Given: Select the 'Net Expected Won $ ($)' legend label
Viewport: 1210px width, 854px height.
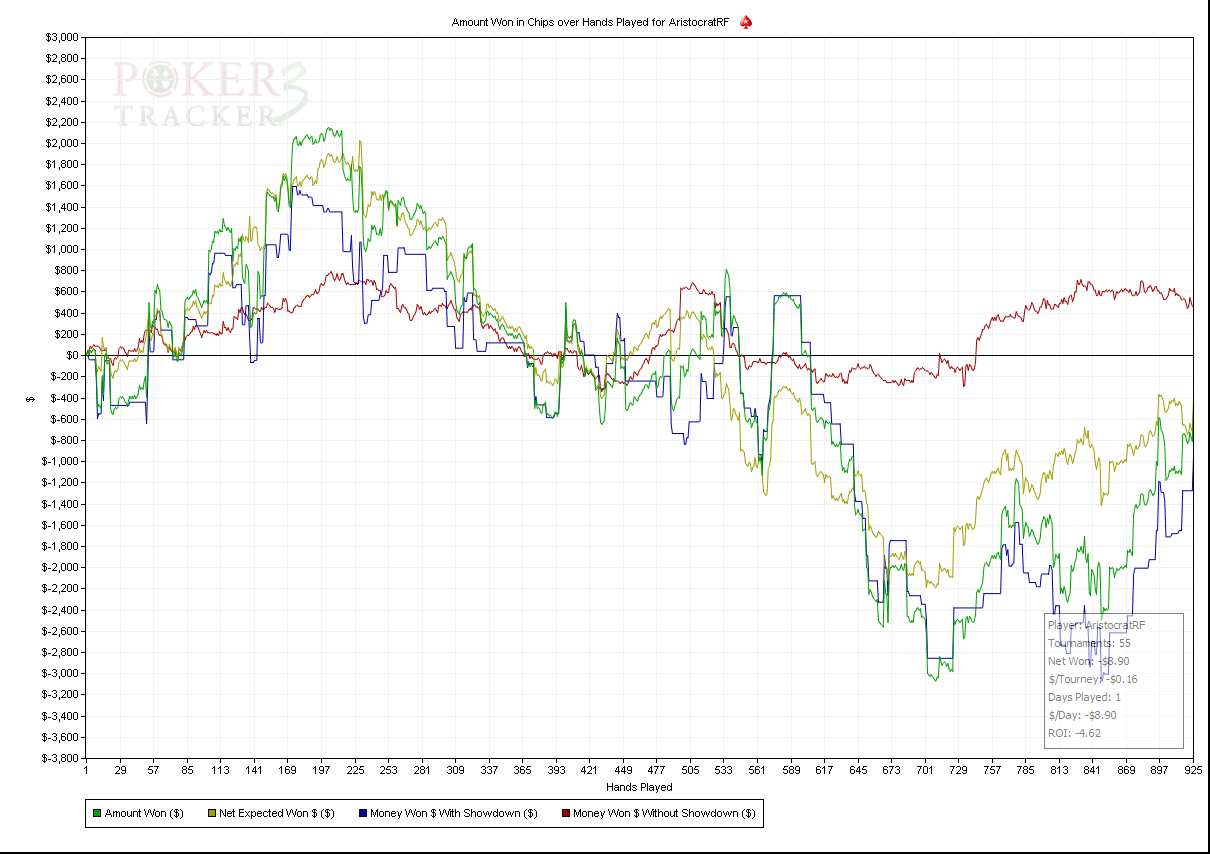Looking at the screenshot, I should point(270,813).
